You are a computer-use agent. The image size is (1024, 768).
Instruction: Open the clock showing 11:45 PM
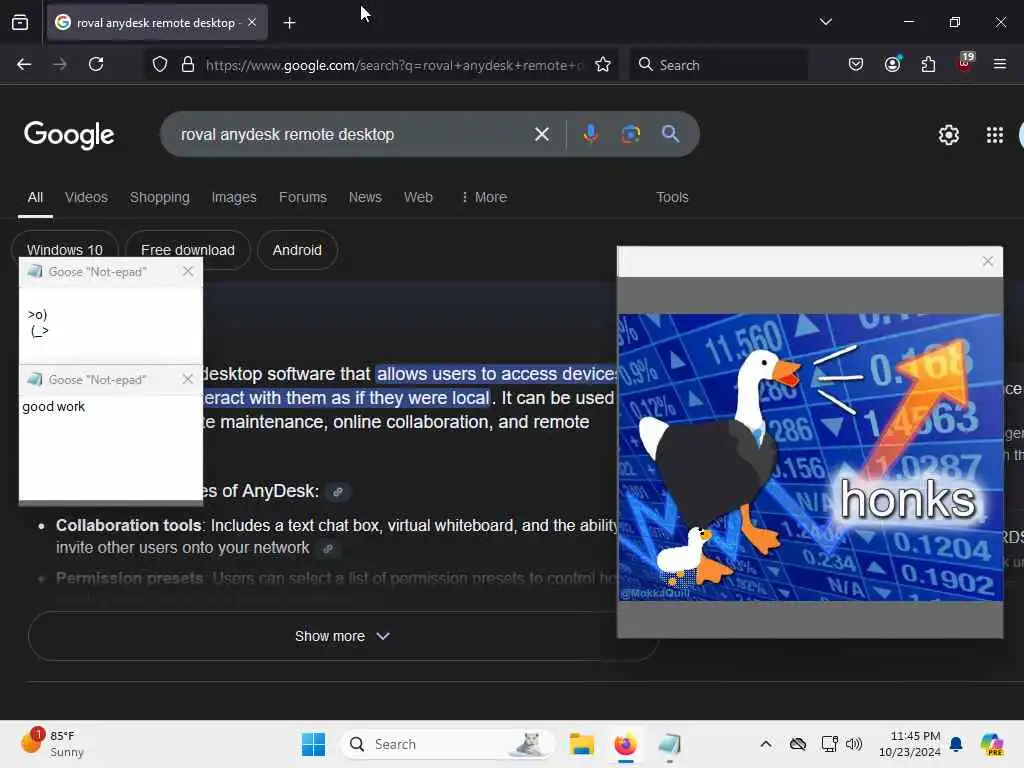coord(910,744)
